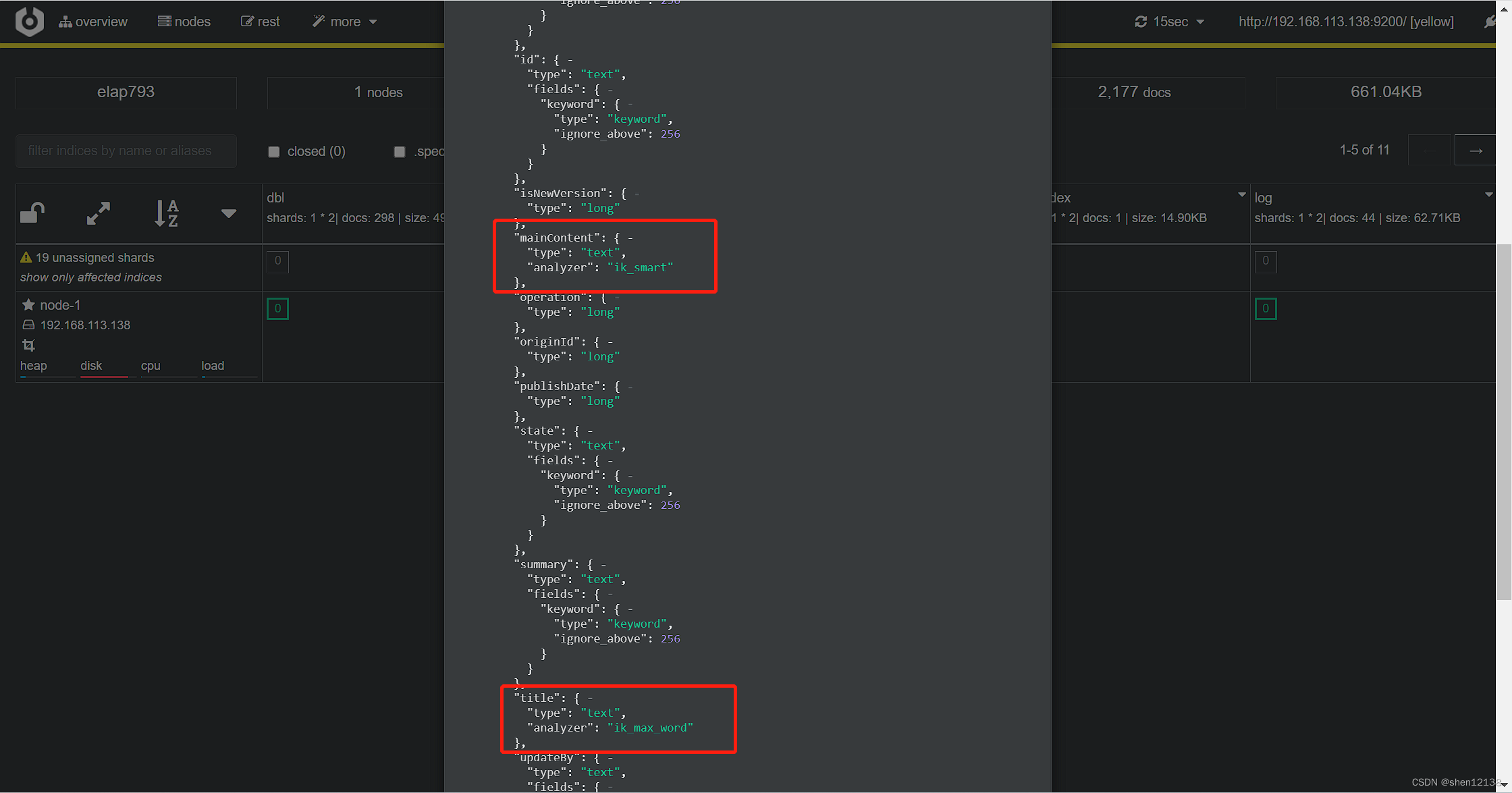Open the more menu dropdown
This screenshot has width=1512, height=793.
344,21
